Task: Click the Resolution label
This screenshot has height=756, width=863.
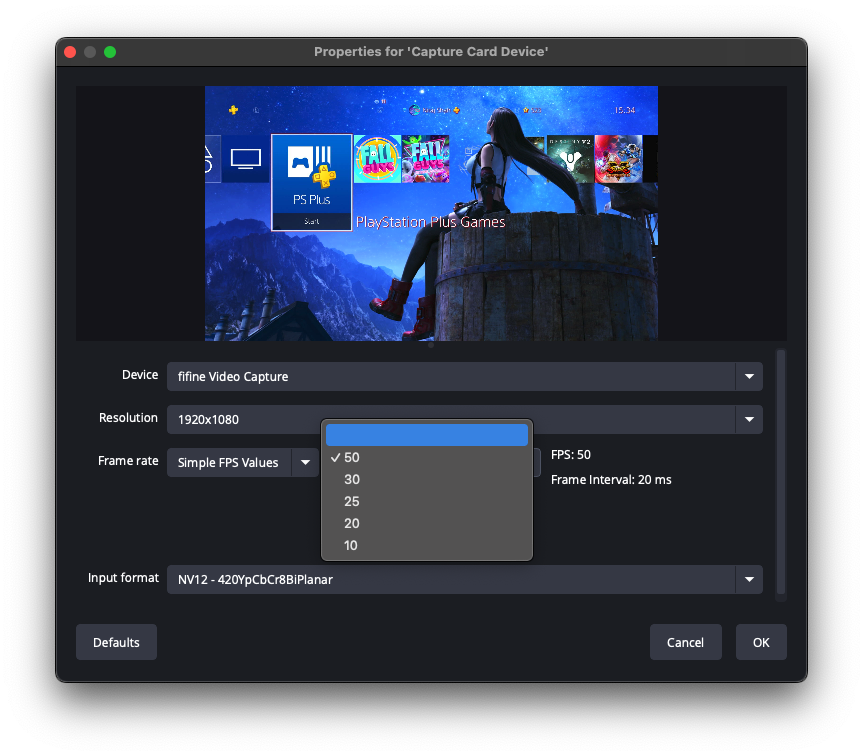Action: tap(128, 418)
